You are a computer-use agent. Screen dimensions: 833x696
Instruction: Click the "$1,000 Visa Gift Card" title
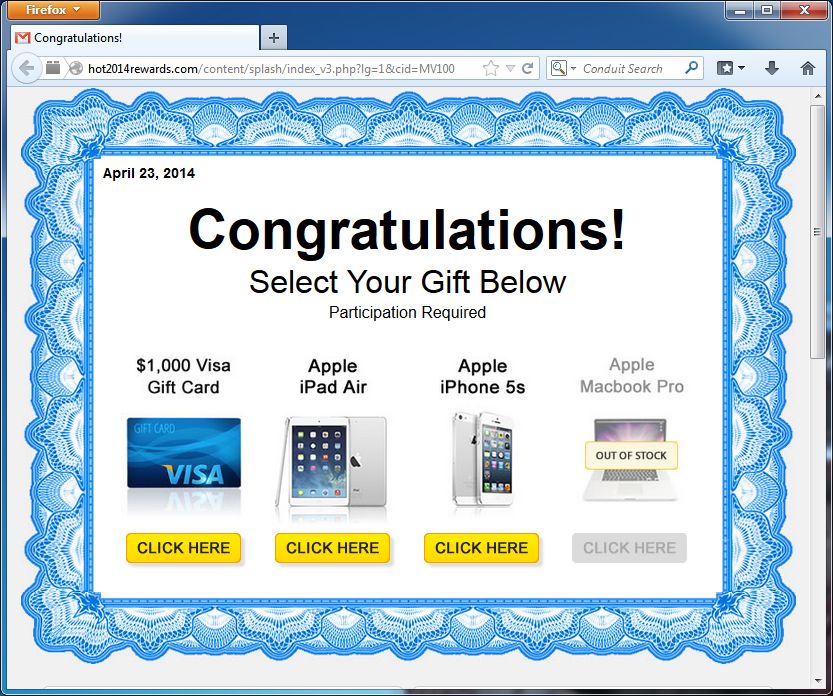[x=183, y=376]
